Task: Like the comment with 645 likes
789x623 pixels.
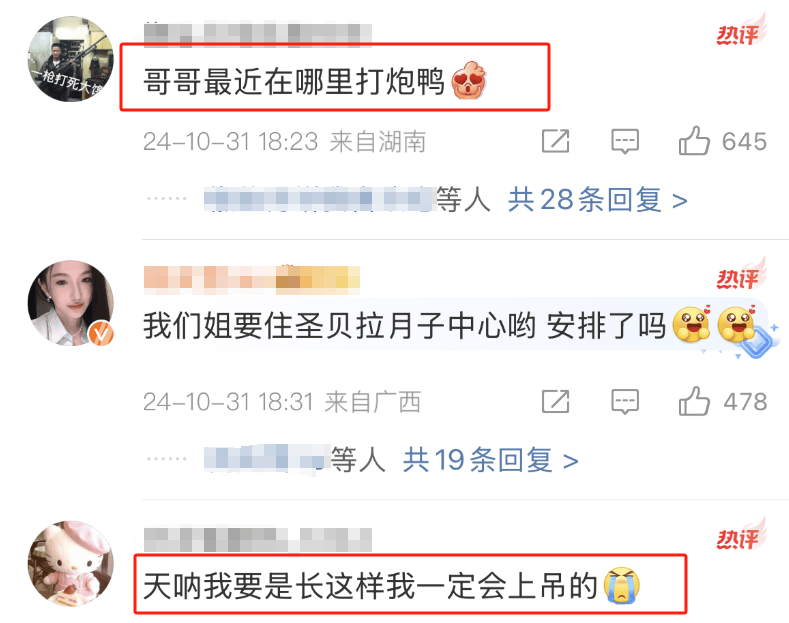Action: pos(694,141)
